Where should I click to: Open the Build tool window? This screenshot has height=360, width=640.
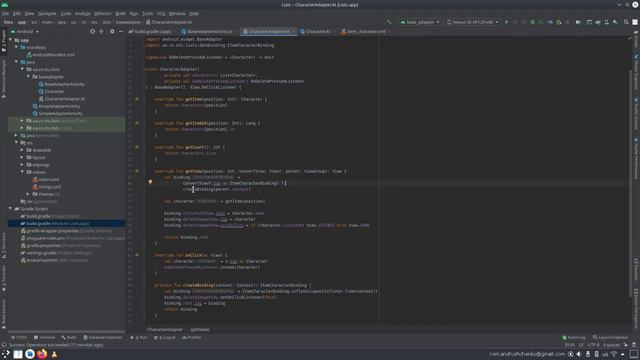coord(69,338)
